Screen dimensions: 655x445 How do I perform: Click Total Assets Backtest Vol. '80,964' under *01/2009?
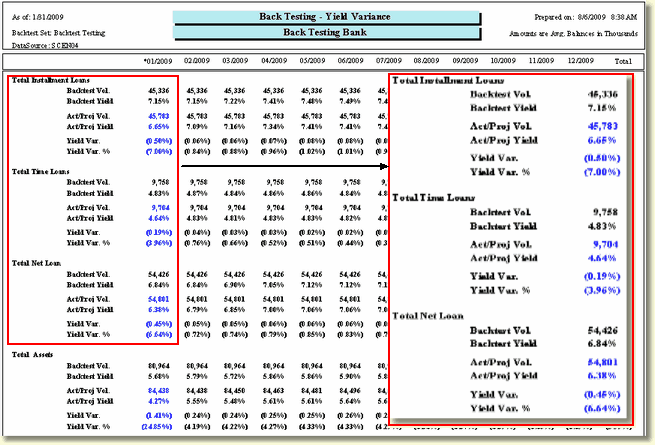click(x=159, y=366)
